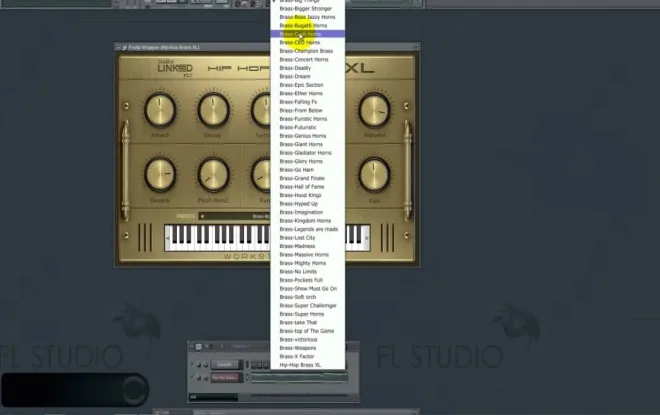Toggle the Sampler channel select indicator
Image resolution: width=660 pixels, height=415 pixels.
[248, 364]
